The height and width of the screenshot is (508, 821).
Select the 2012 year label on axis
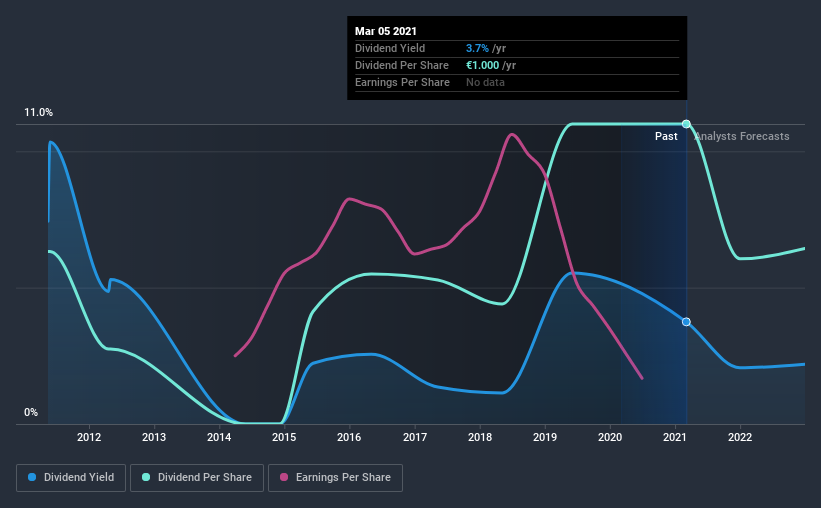click(x=89, y=437)
